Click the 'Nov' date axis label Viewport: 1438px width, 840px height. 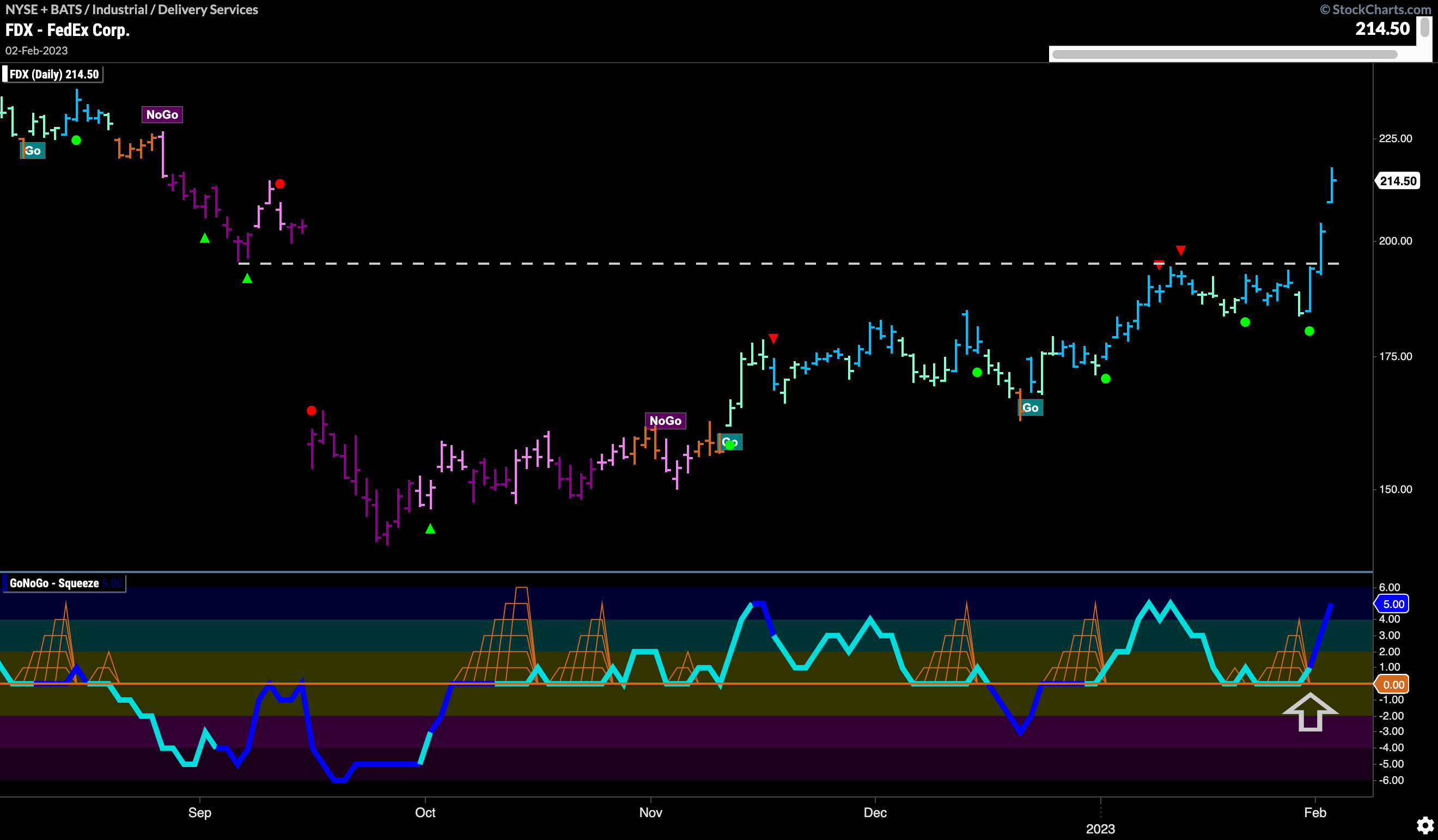650,812
